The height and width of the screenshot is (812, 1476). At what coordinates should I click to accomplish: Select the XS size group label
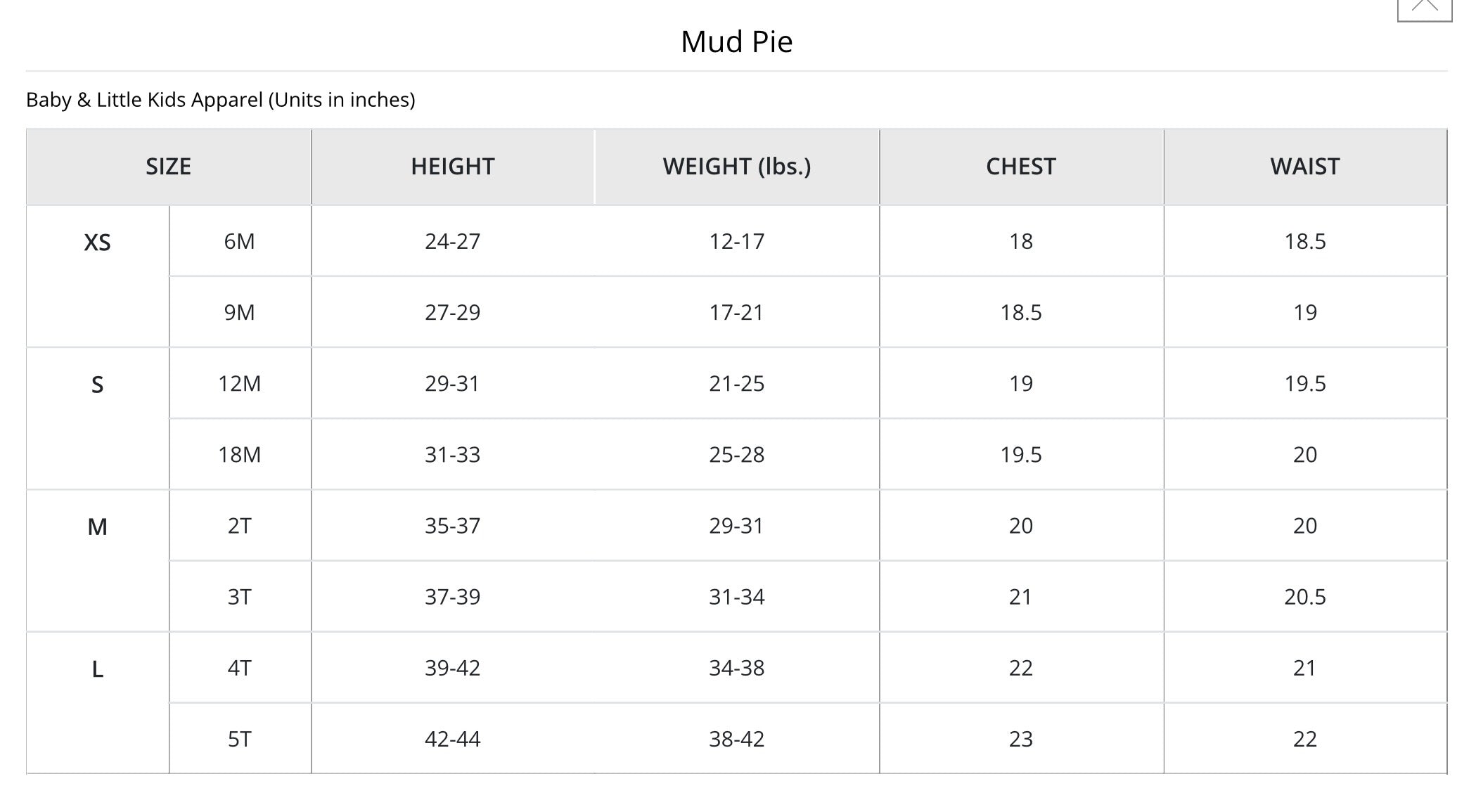coord(97,243)
